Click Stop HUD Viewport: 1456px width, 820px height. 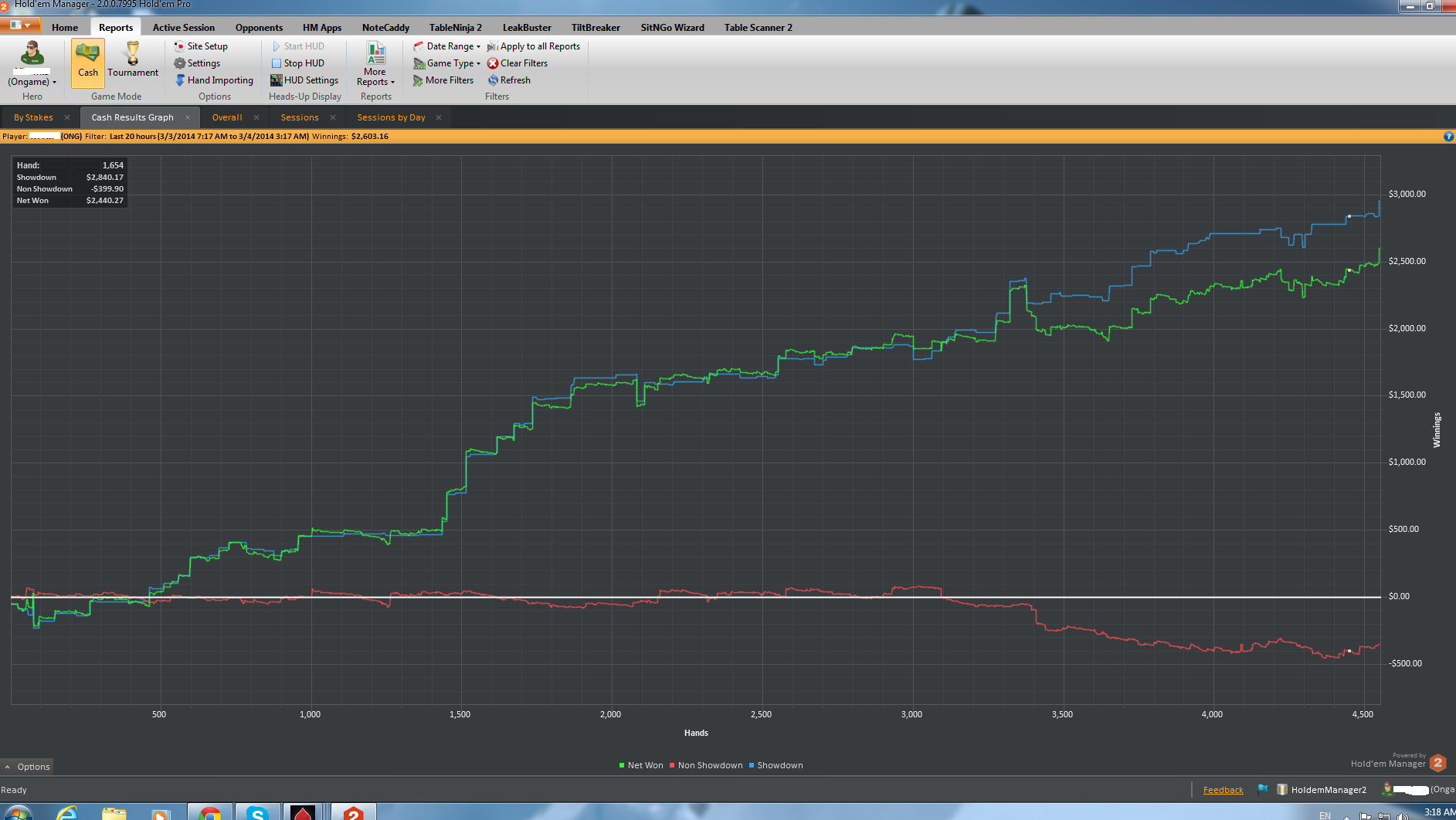pyautogui.click(x=297, y=63)
